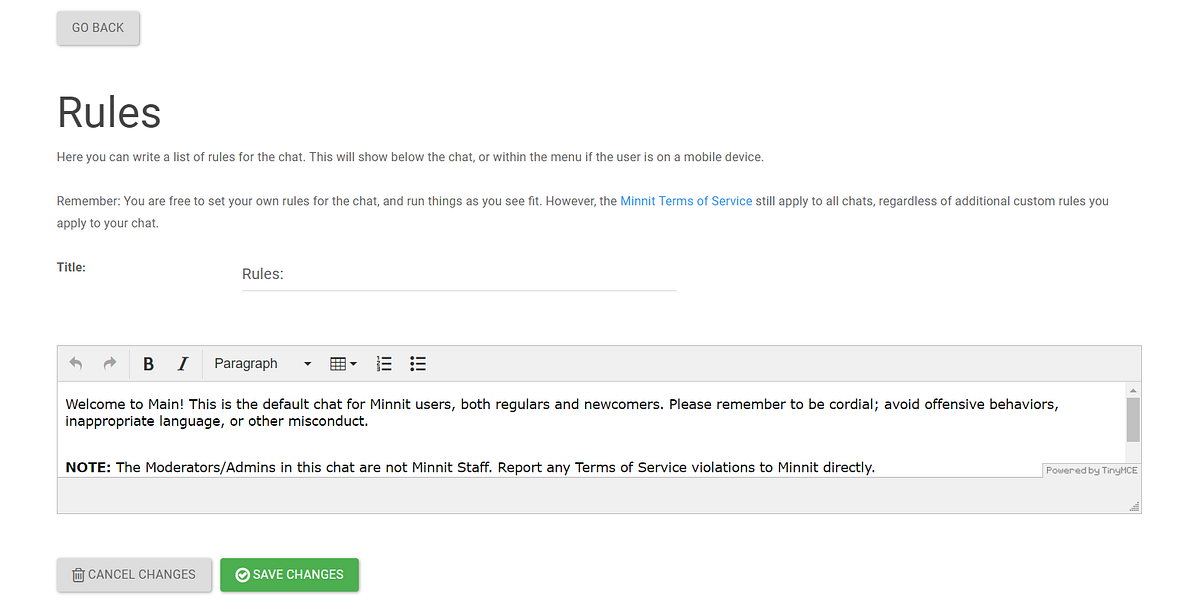This screenshot has width=1179, height=600.
Task: Open the Paragraph format dropdown
Action: [x=262, y=364]
